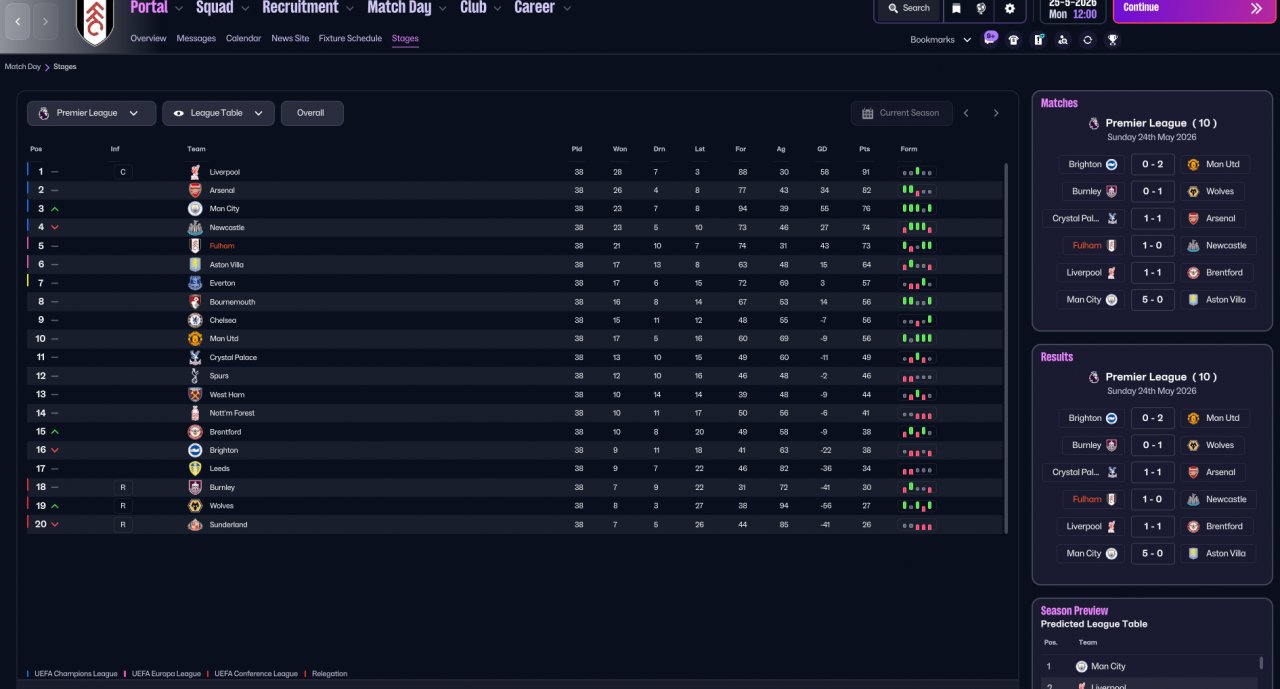Click the West Ham badge in league table
This screenshot has width=1280, height=689.
[x=195, y=394]
